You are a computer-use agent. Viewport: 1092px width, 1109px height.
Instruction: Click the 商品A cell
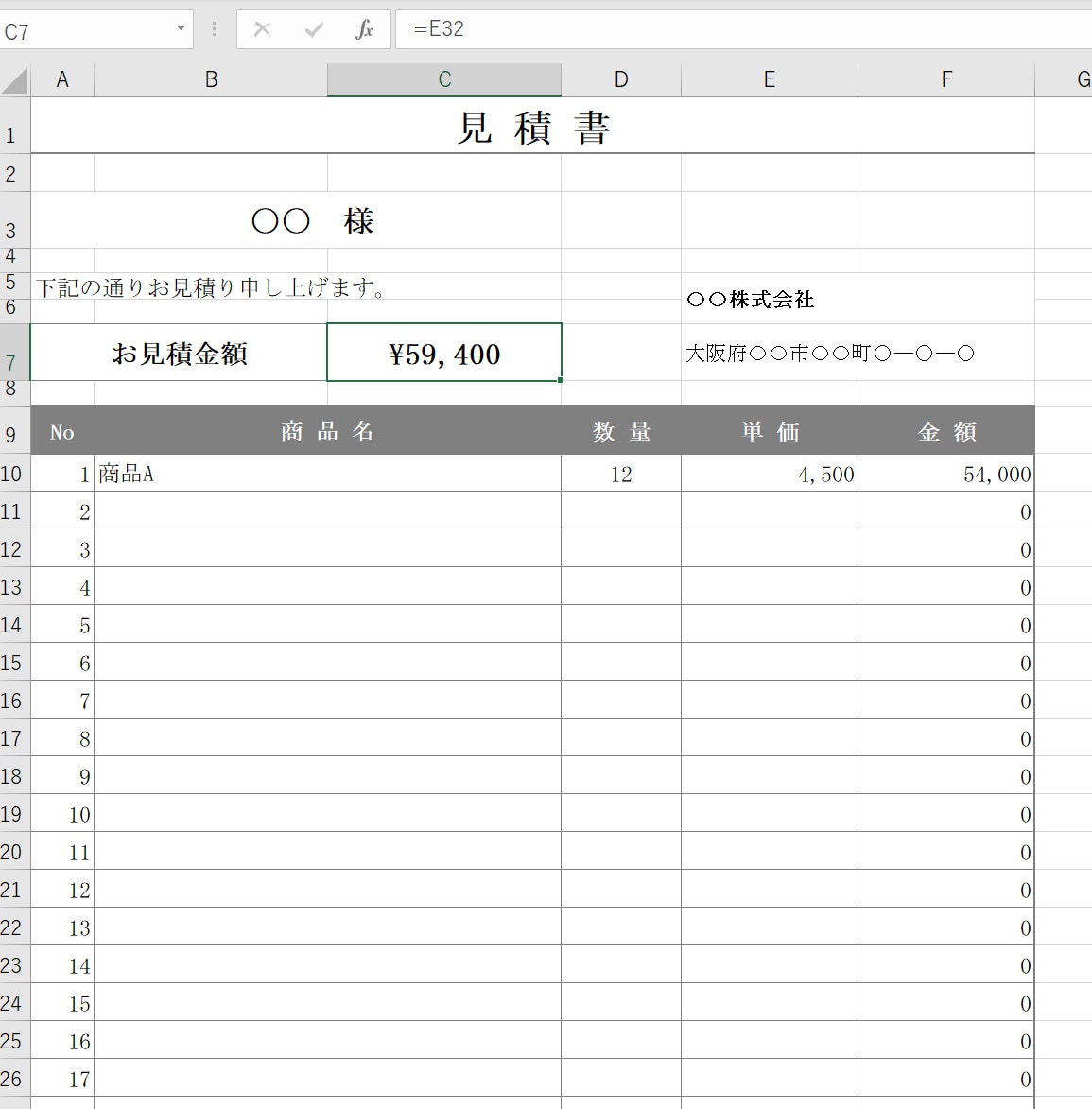(327, 473)
